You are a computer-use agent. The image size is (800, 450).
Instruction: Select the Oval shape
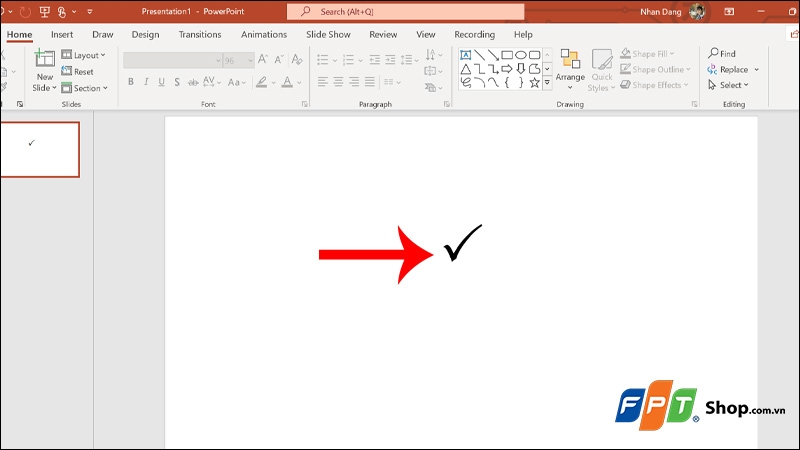[520, 55]
